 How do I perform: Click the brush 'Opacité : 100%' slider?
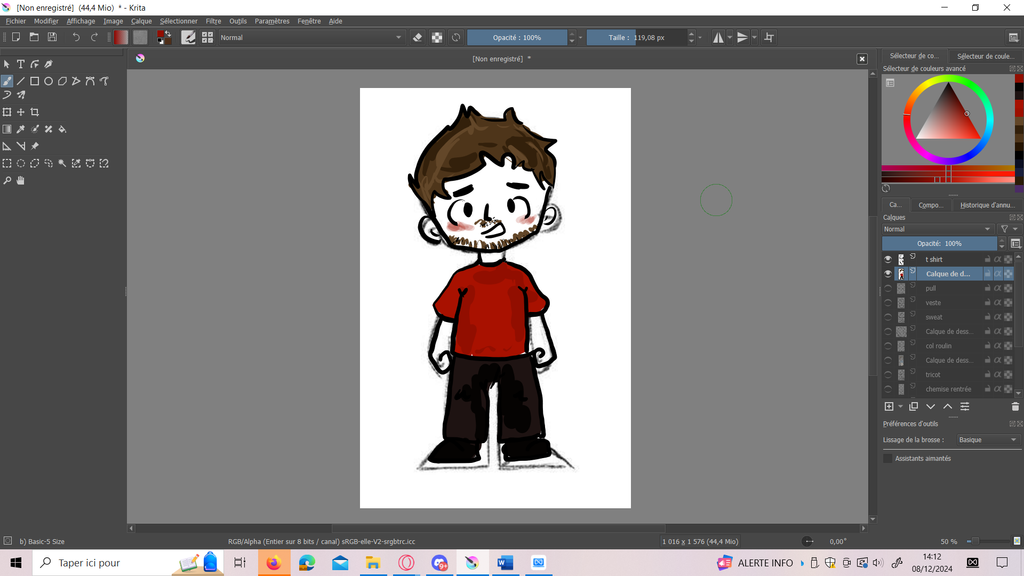pyautogui.click(x=517, y=37)
